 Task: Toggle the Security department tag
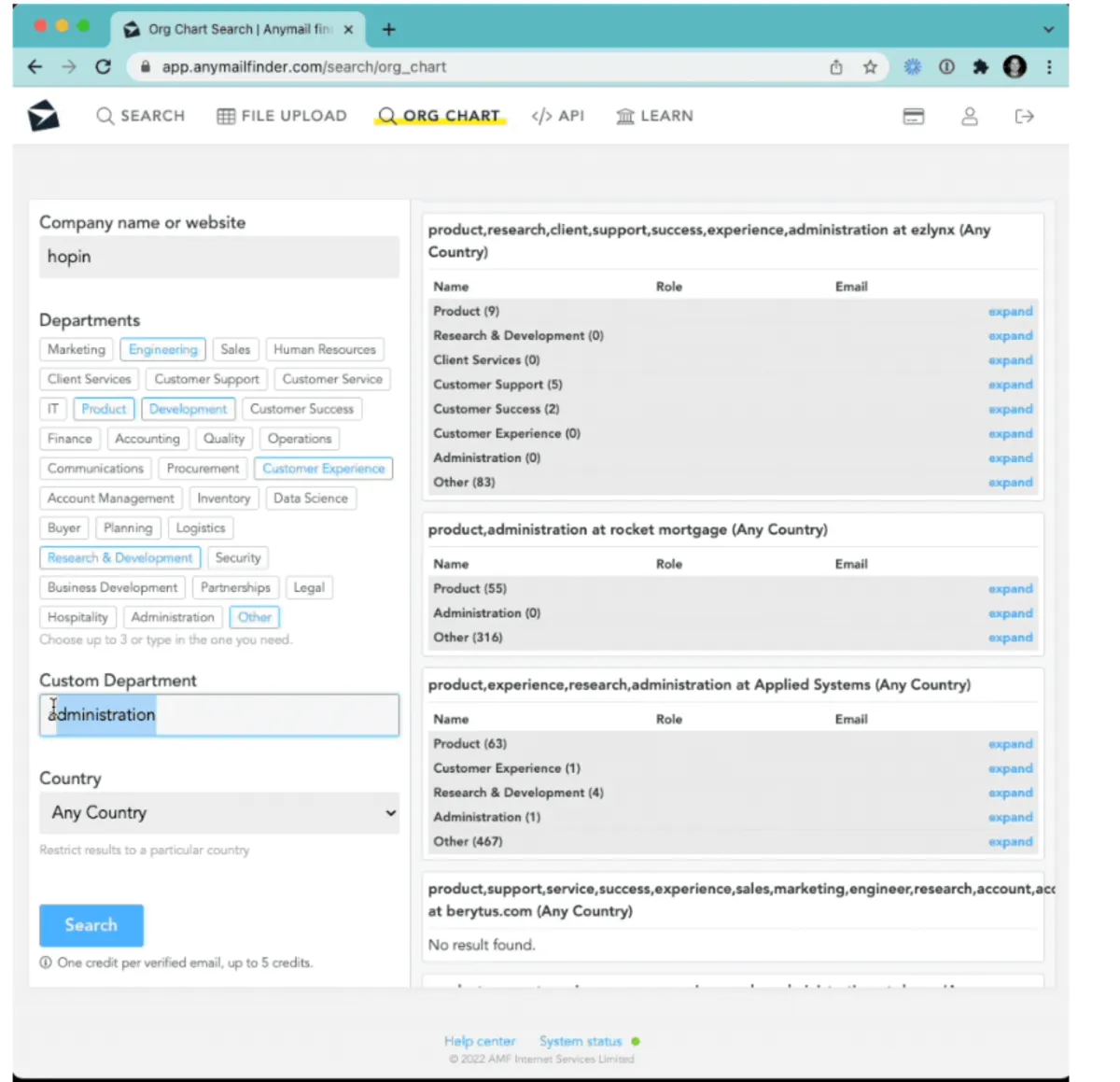238,557
